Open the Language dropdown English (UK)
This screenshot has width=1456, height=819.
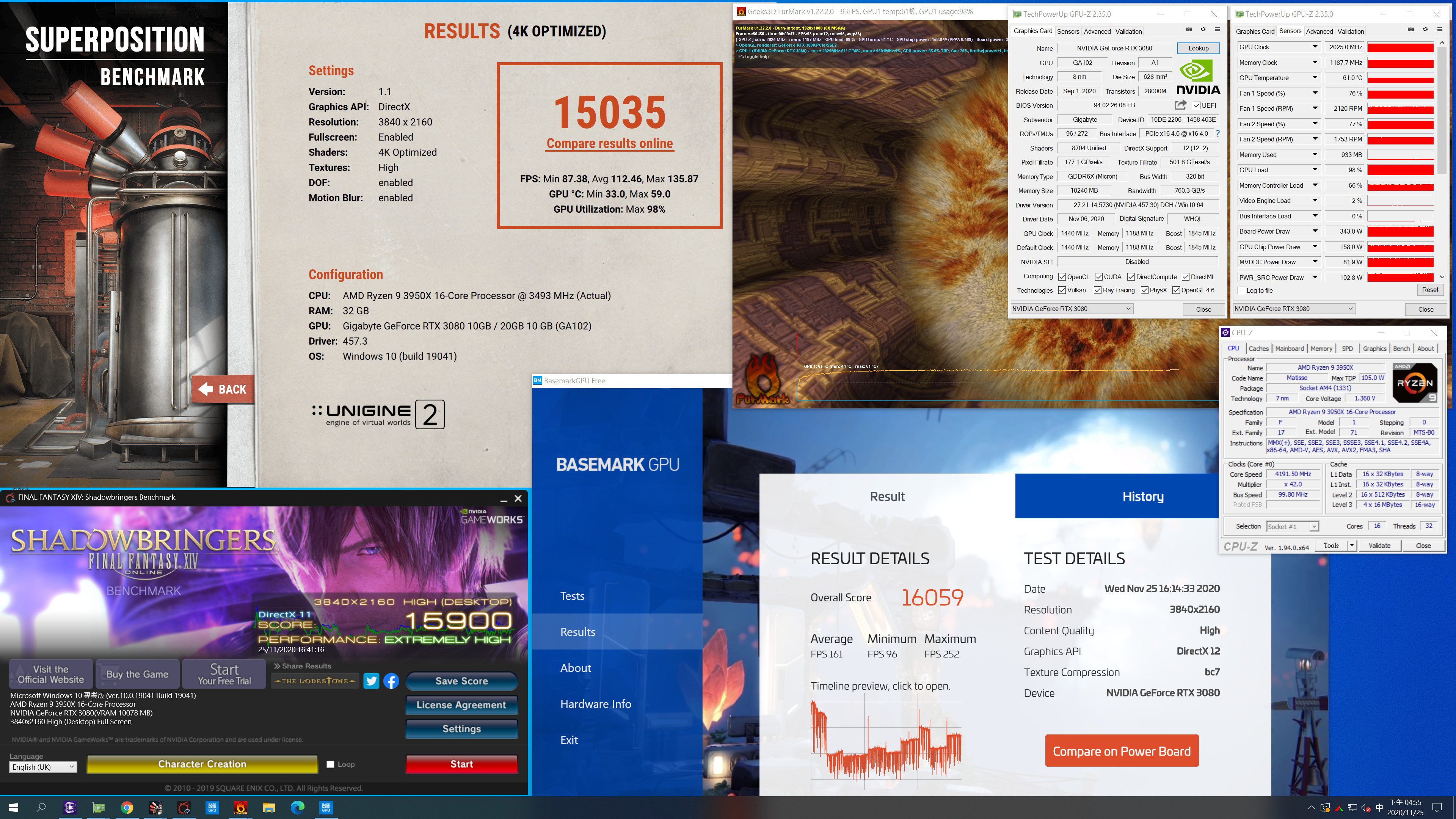pos(43,767)
